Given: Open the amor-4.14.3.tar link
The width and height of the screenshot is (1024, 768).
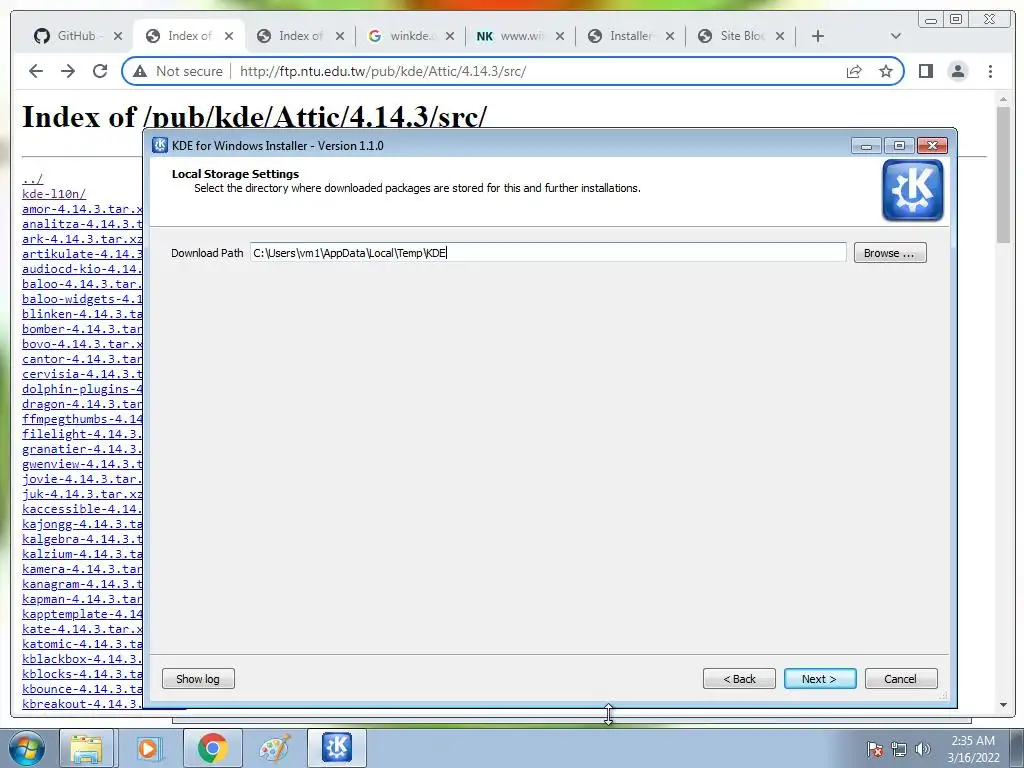Looking at the screenshot, I should pyautogui.click(x=82, y=209).
